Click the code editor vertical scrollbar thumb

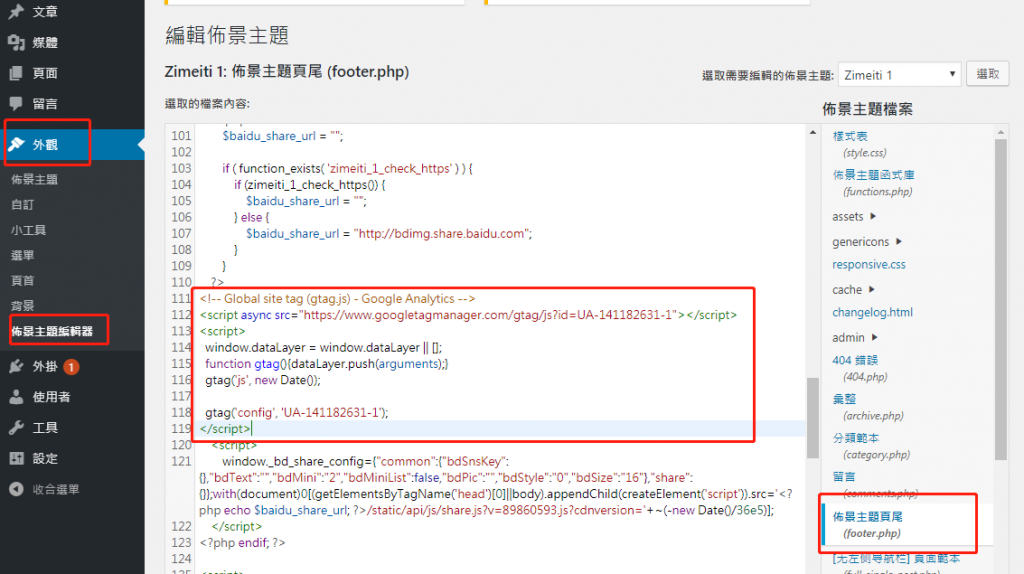click(x=812, y=418)
